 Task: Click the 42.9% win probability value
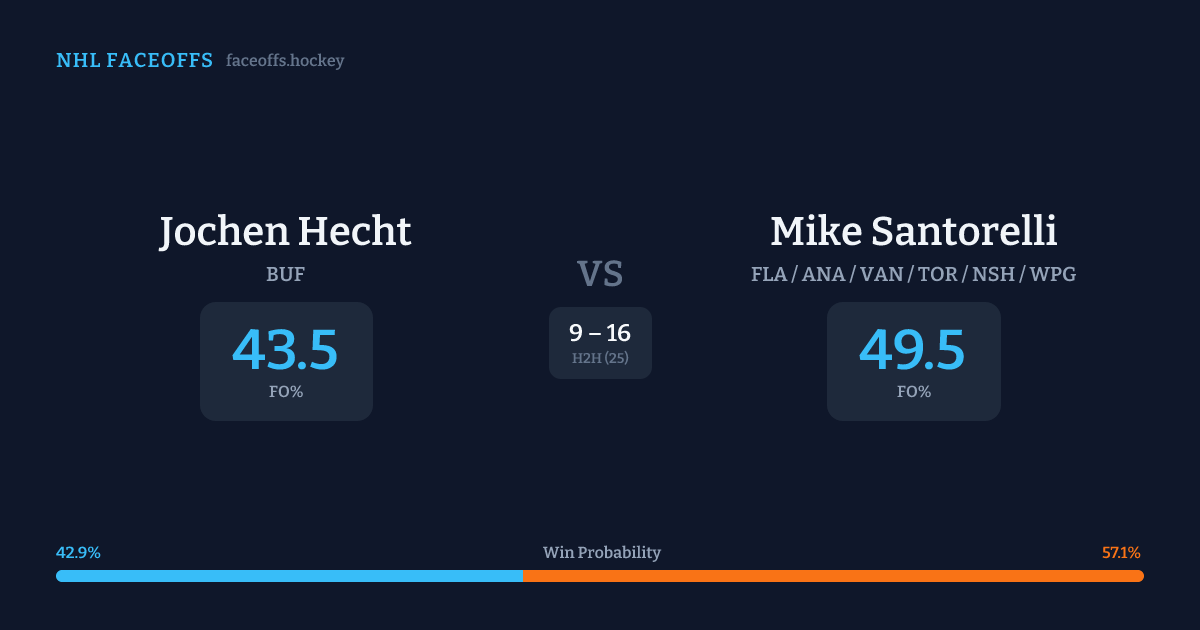[78, 553]
